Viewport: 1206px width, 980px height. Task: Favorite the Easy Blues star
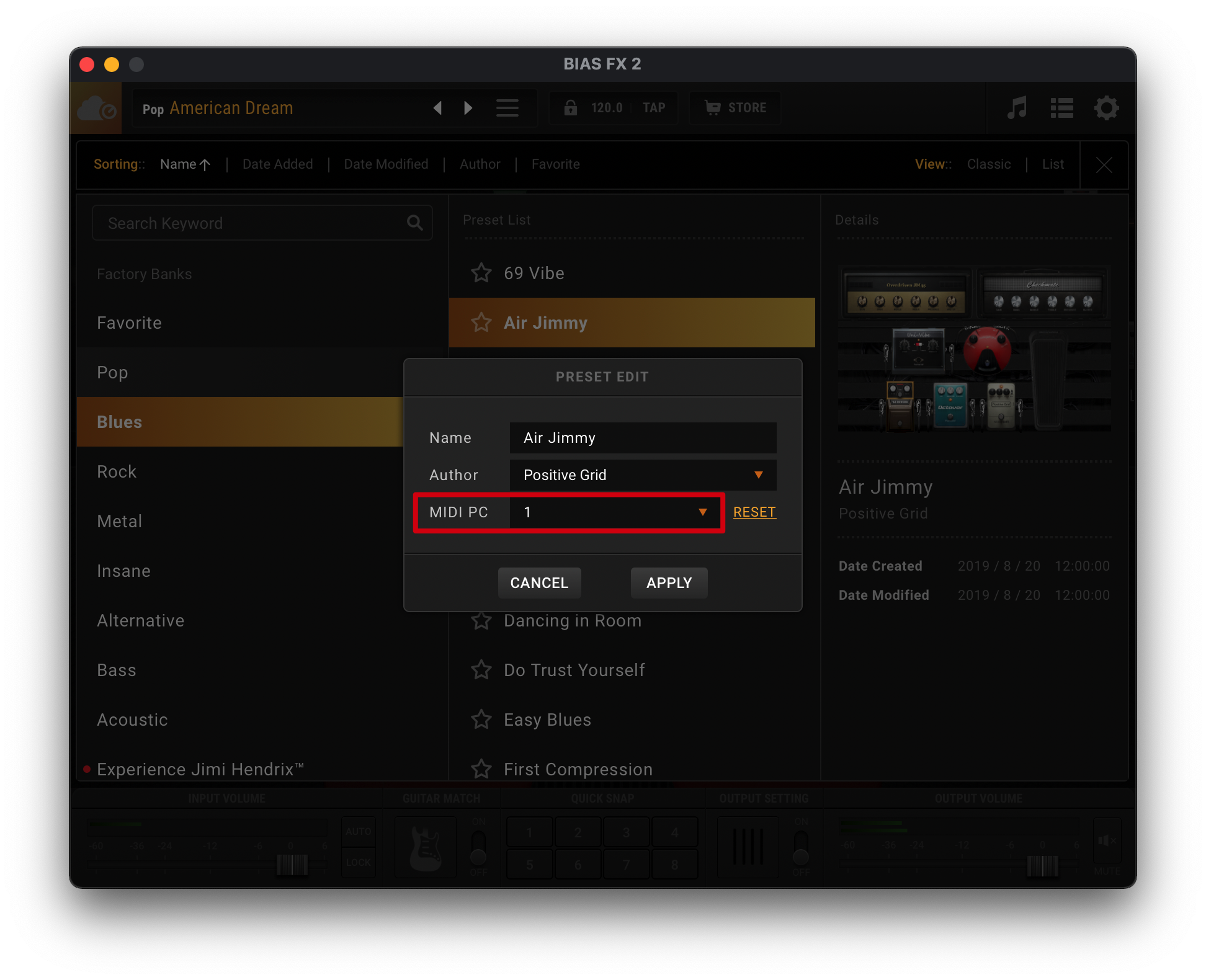[481, 719]
